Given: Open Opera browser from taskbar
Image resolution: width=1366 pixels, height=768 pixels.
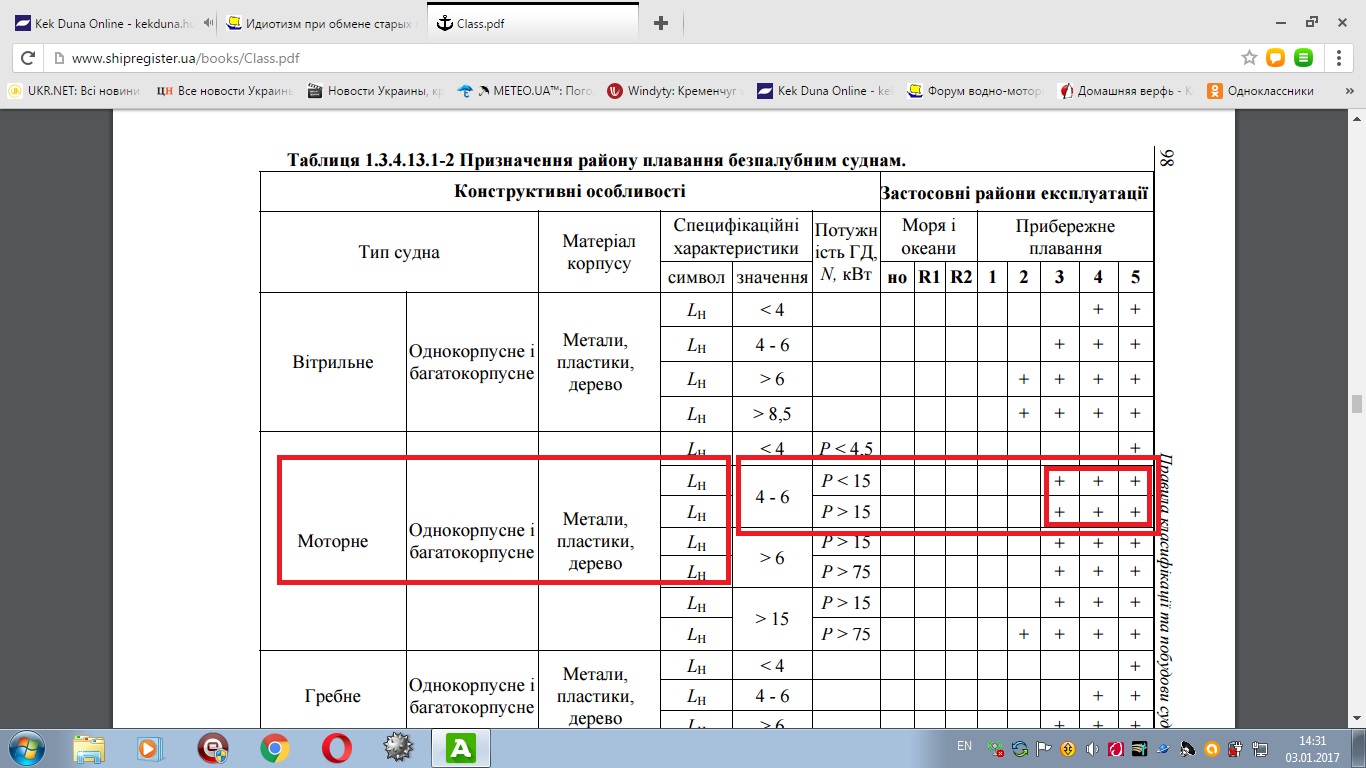Looking at the screenshot, I should (x=336, y=747).
